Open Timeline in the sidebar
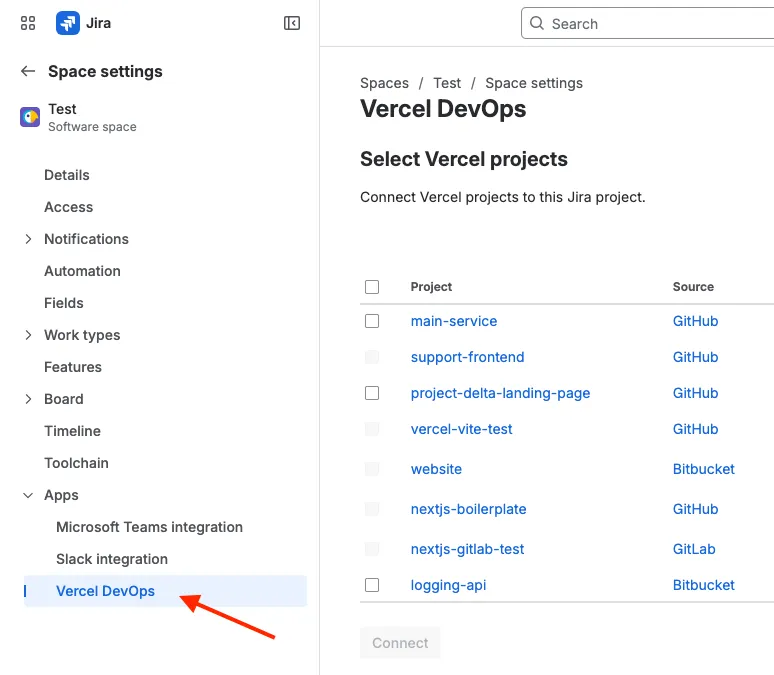Viewport: 774px width, 675px height. click(73, 431)
